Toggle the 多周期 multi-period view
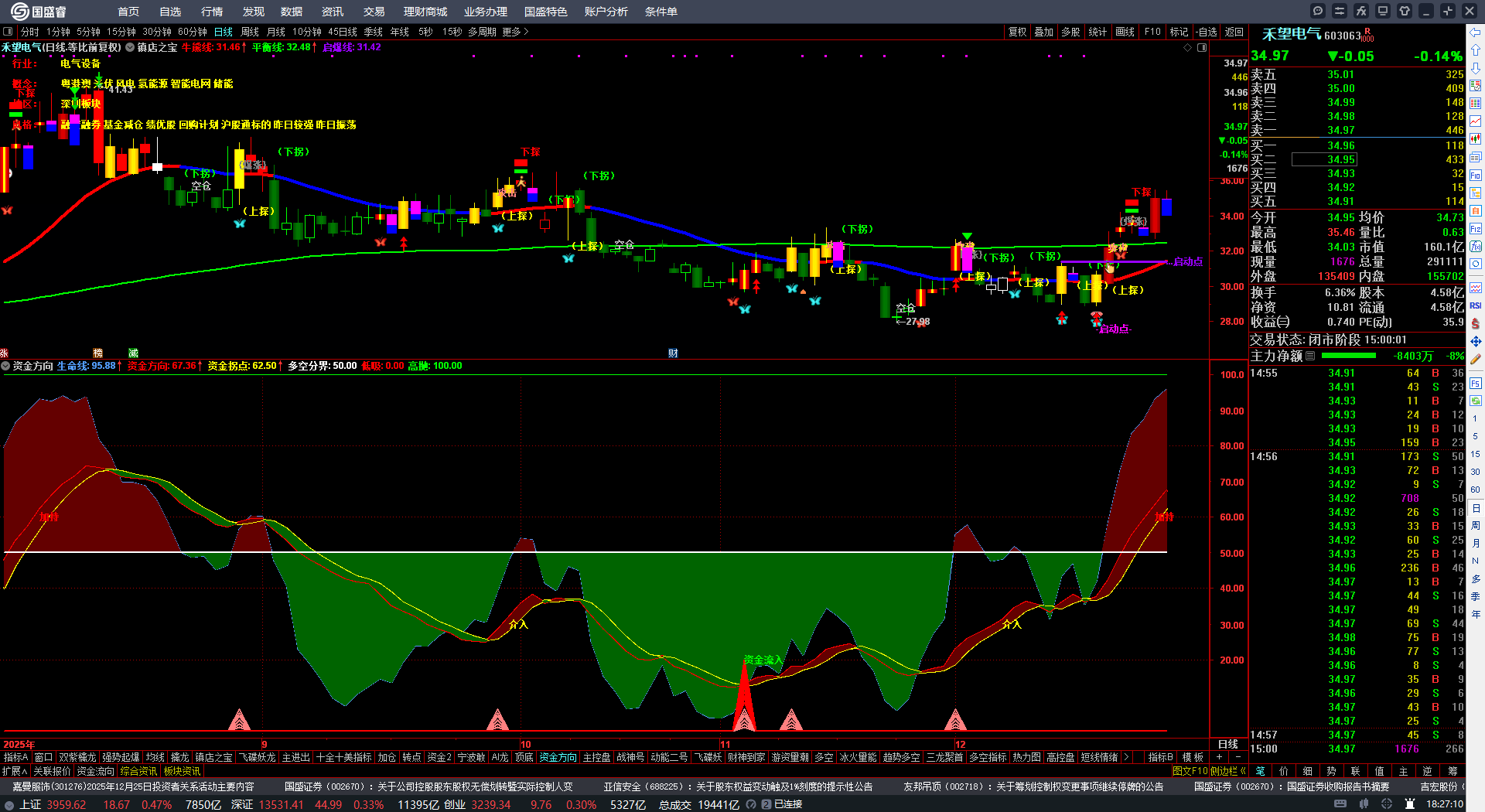Screen dimensions: 1485x812 pyautogui.click(x=482, y=32)
